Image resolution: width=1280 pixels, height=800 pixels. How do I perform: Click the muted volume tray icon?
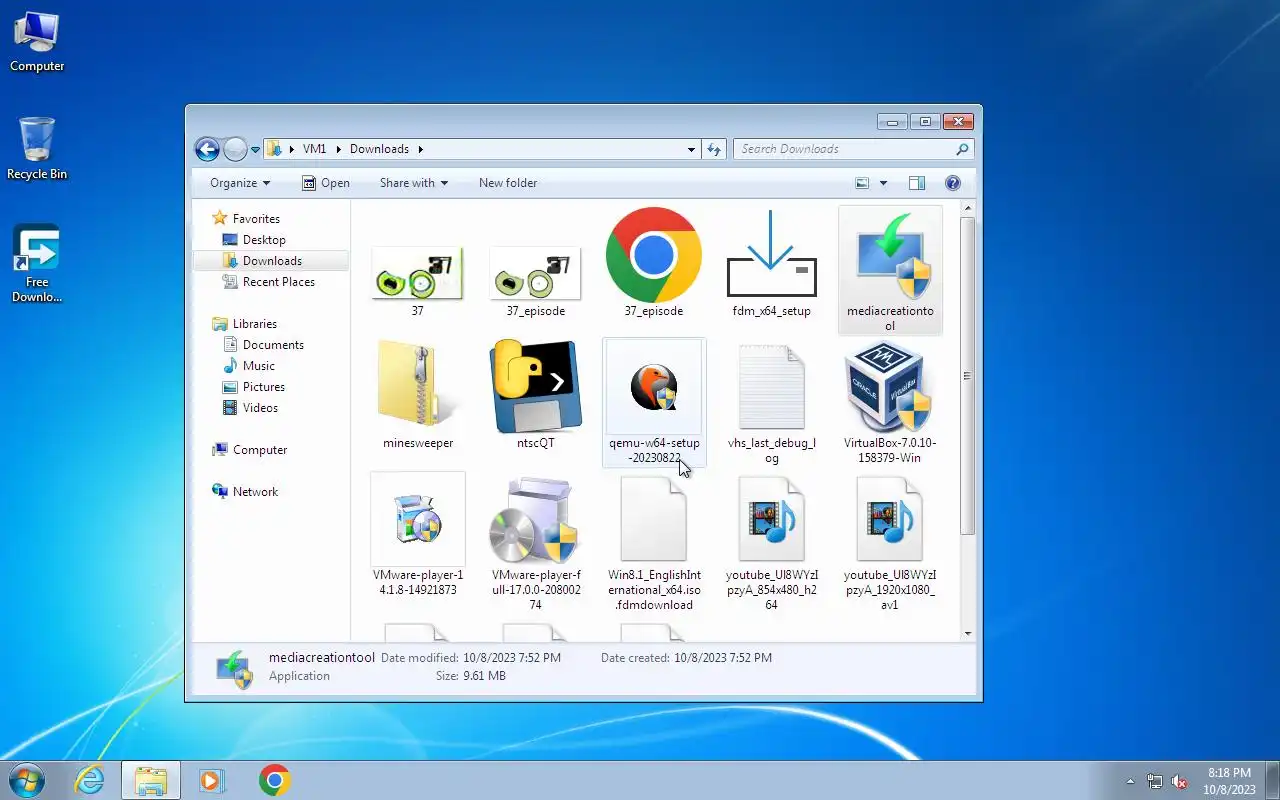(1180, 781)
